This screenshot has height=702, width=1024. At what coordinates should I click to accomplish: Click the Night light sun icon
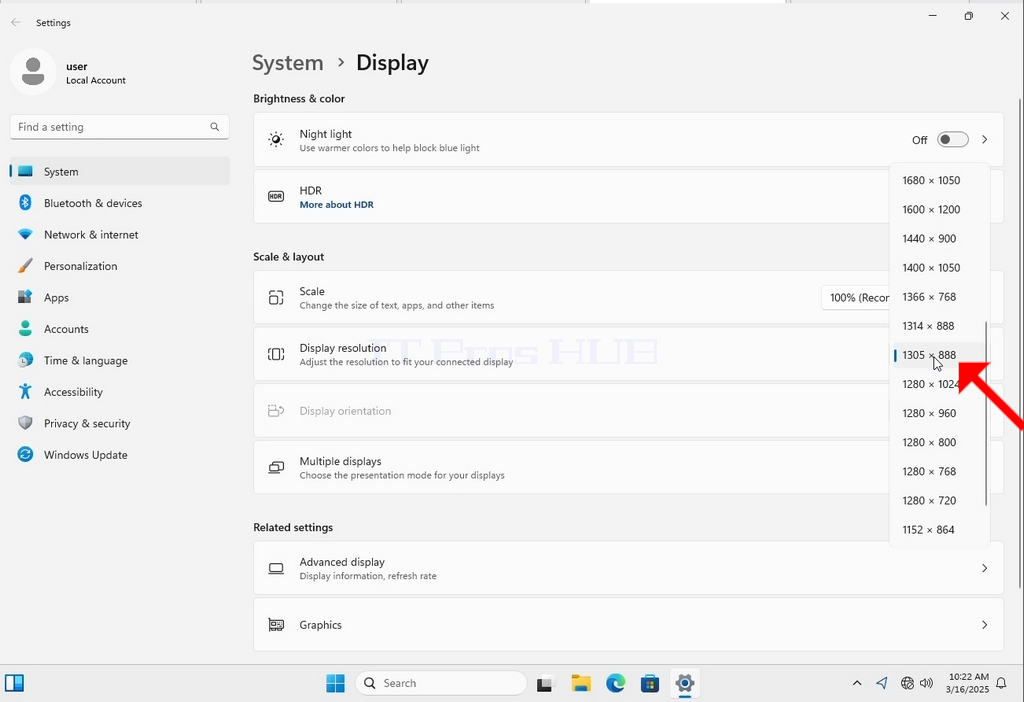pos(276,139)
